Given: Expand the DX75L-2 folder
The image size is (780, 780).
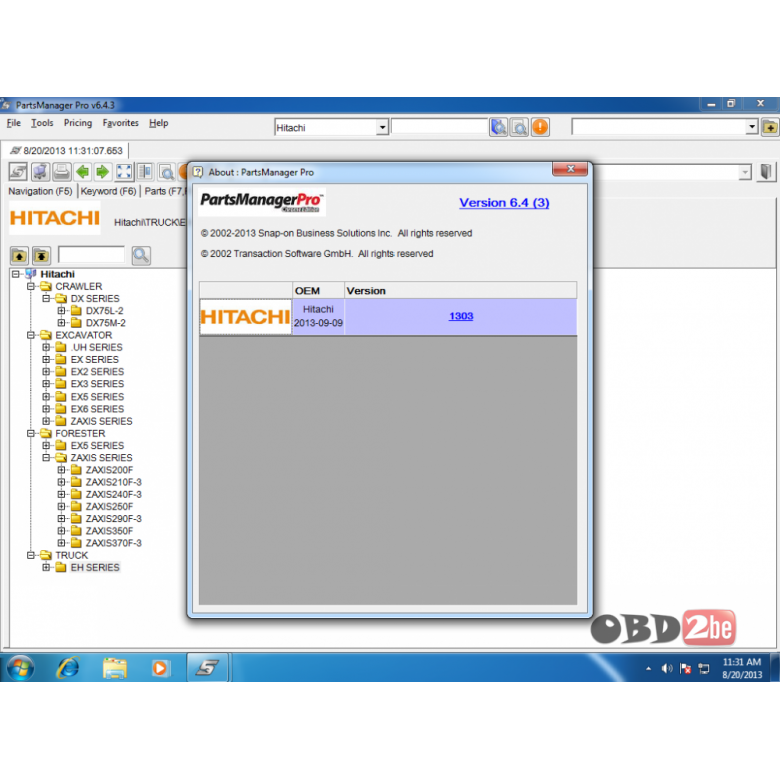Looking at the screenshot, I should [61, 311].
